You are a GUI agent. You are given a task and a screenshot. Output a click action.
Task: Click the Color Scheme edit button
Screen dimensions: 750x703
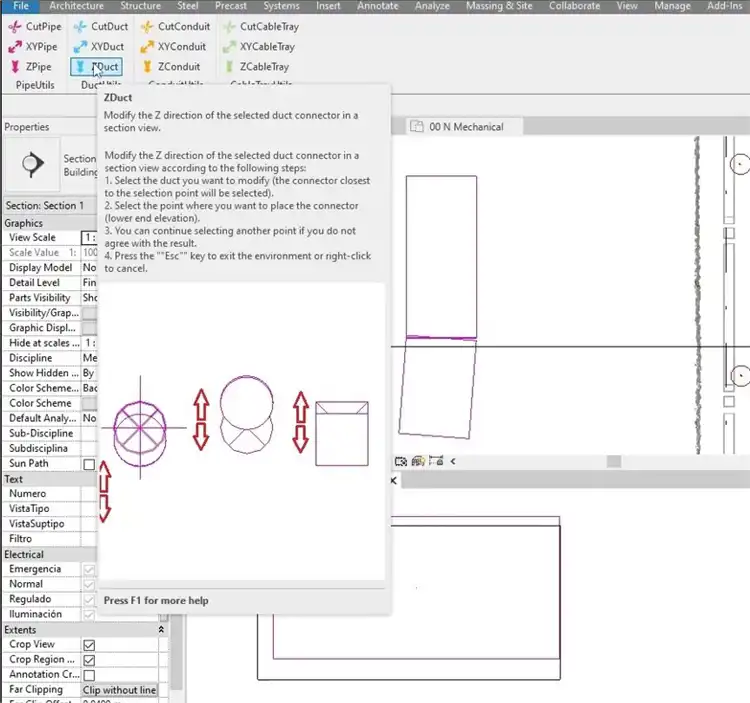[89, 404]
